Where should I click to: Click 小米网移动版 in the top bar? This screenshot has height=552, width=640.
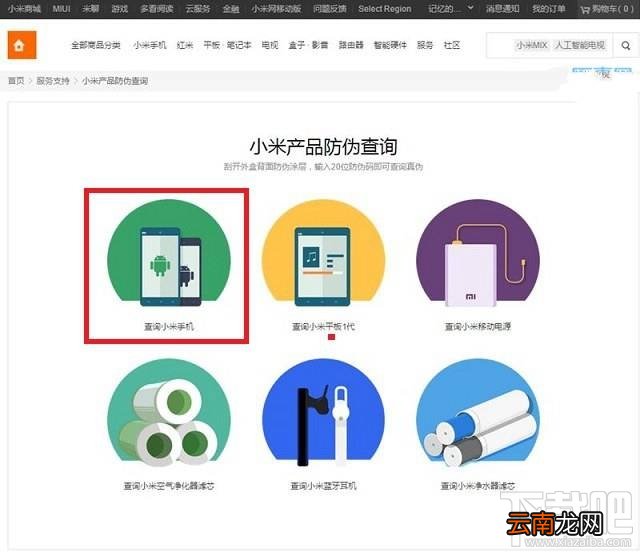[x=276, y=9]
